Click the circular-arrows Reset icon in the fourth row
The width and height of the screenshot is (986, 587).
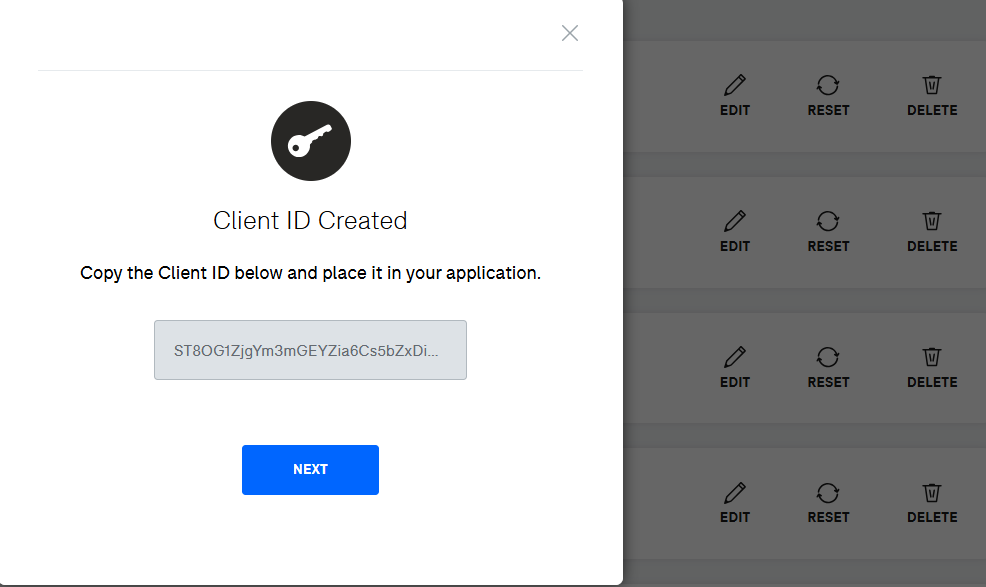828,492
